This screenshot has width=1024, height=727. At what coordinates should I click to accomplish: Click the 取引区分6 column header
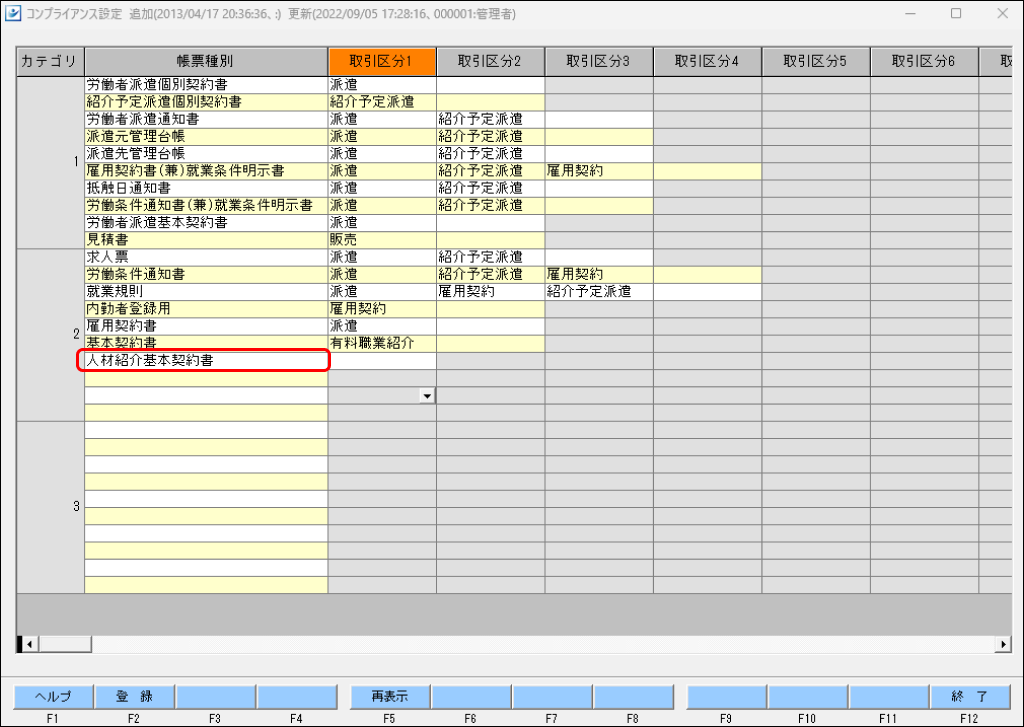pos(924,61)
